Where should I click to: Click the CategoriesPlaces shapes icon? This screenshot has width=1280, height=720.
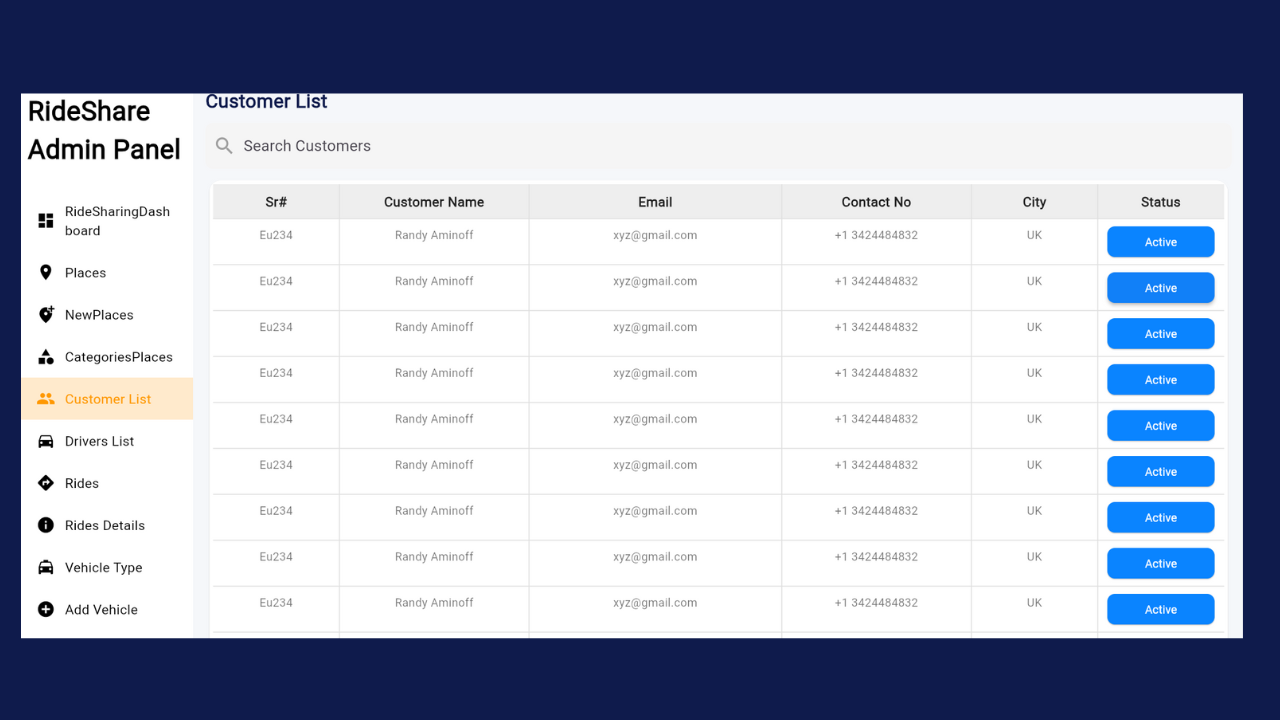coord(46,357)
